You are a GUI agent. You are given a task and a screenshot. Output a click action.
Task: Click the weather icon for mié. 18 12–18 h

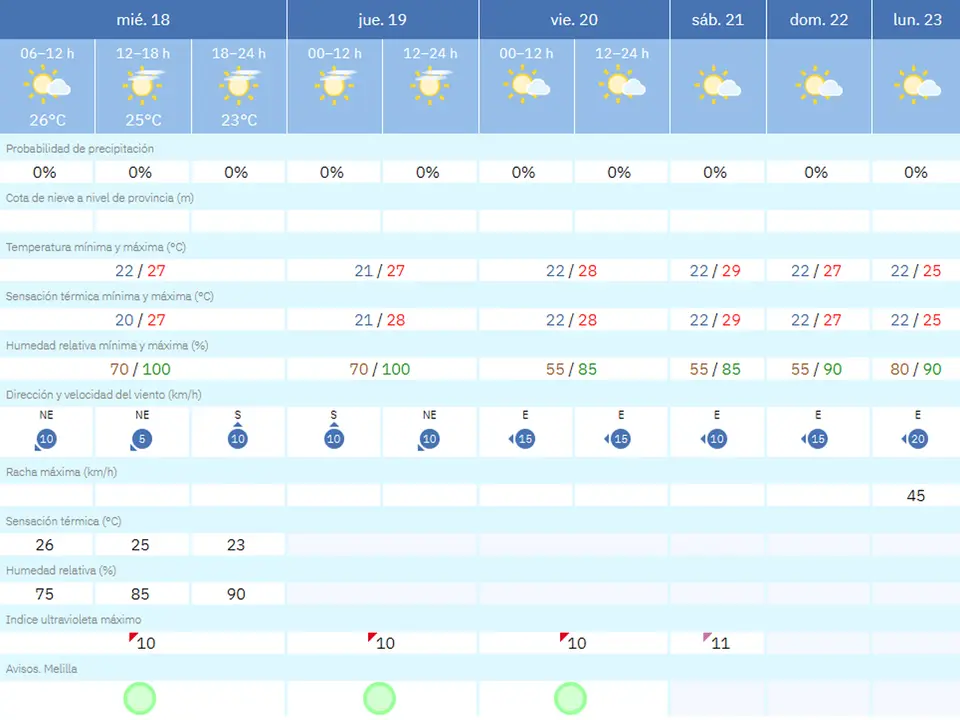[143, 85]
